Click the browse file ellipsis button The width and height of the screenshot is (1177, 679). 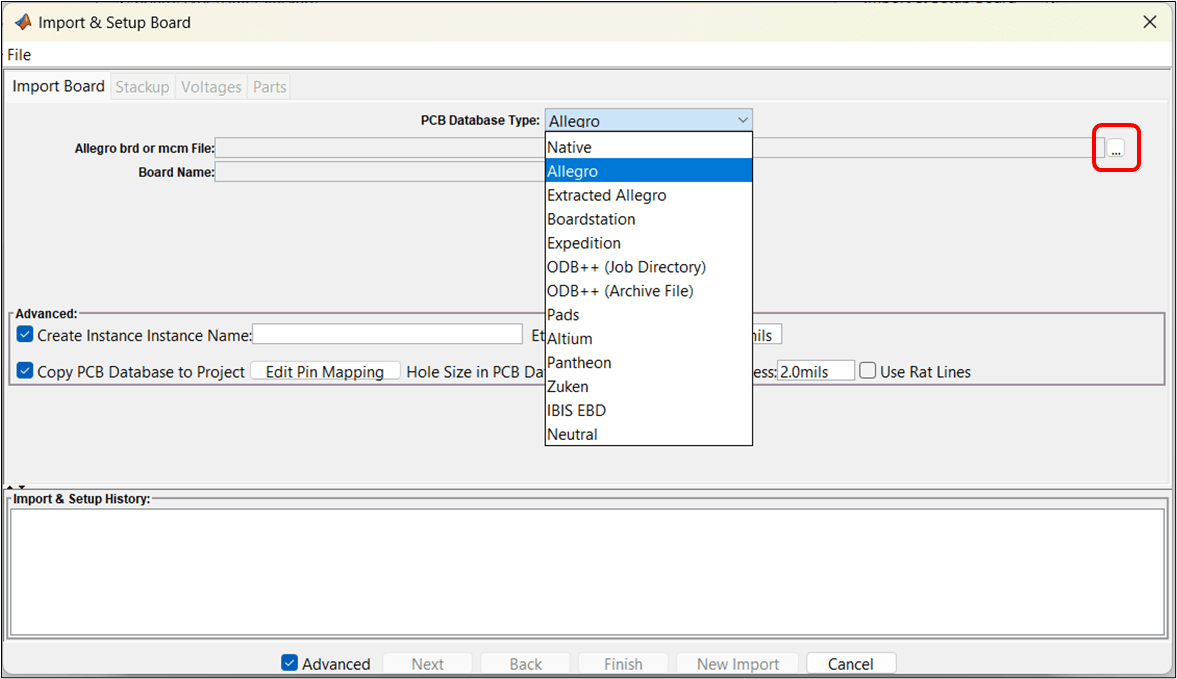[x=1116, y=149]
